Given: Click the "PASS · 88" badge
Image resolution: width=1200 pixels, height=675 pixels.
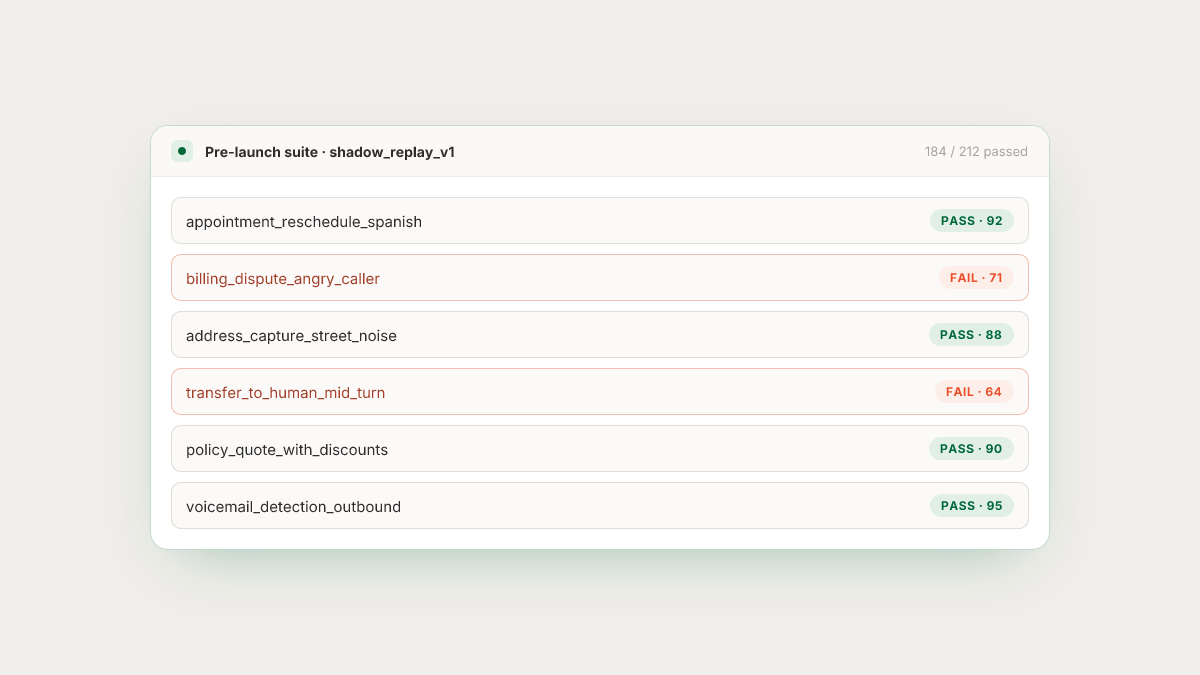Looking at the screenshot, I should 971,335.
